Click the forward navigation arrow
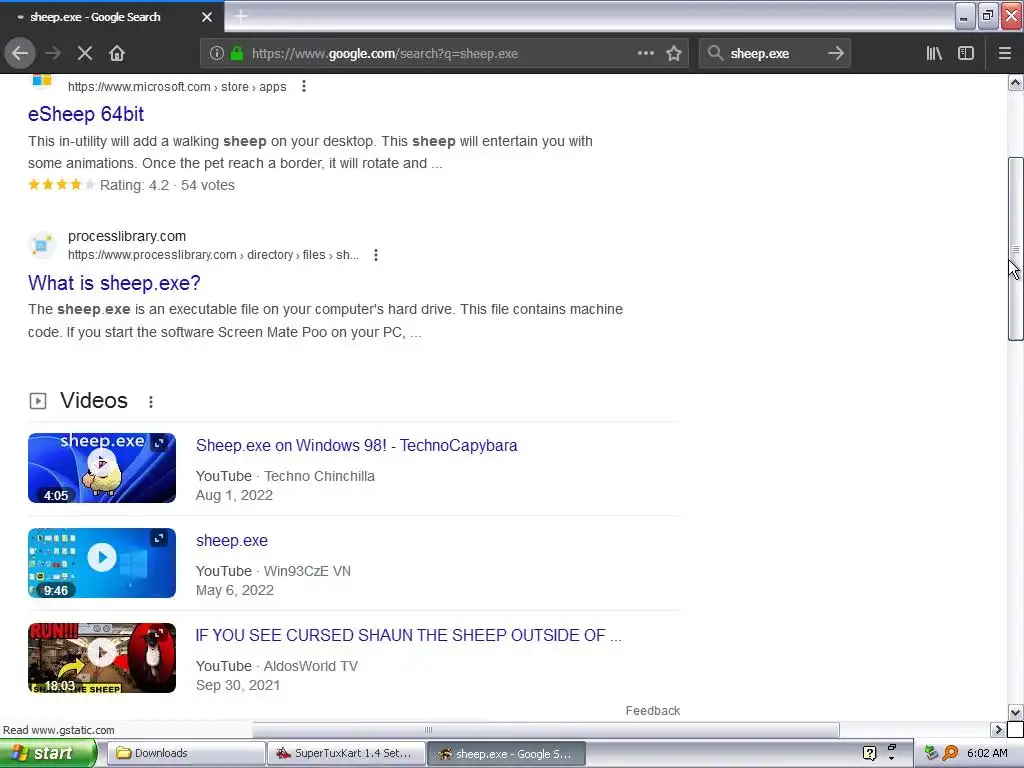The height and width of the screenshot is (768, 1024). coord(53,54)
